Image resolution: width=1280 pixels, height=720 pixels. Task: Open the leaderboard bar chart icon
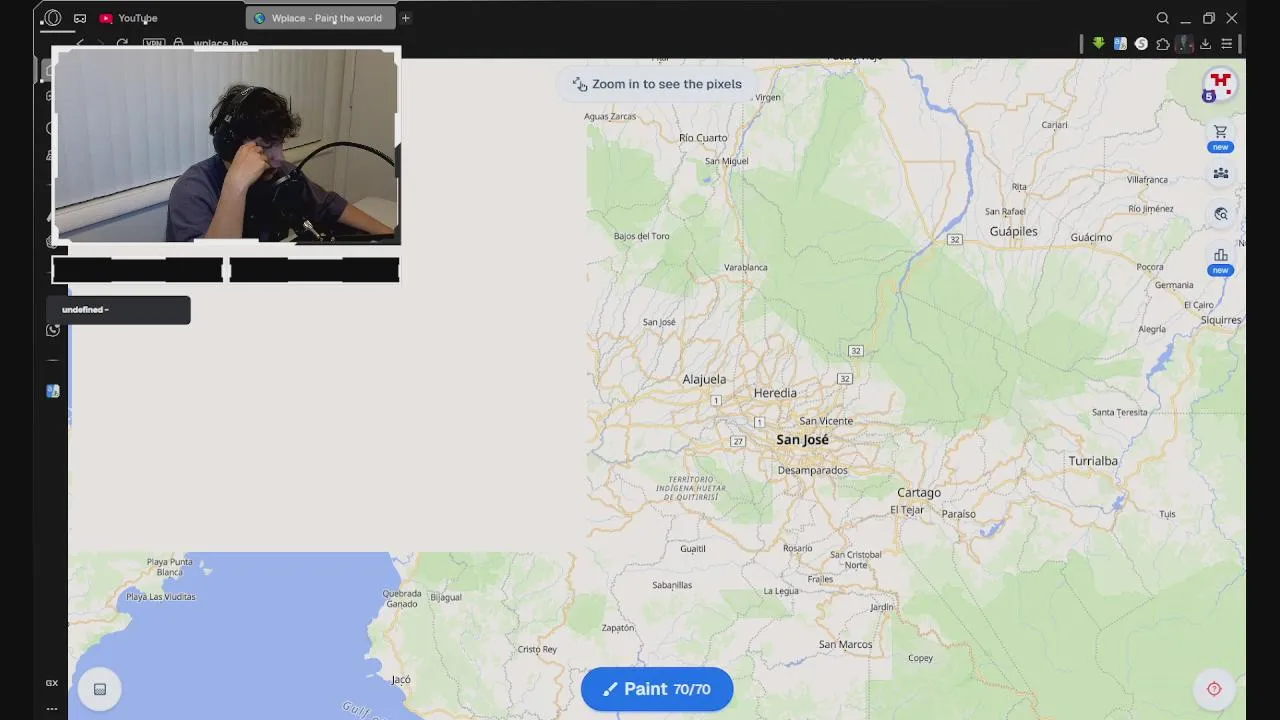(1220, 255)
